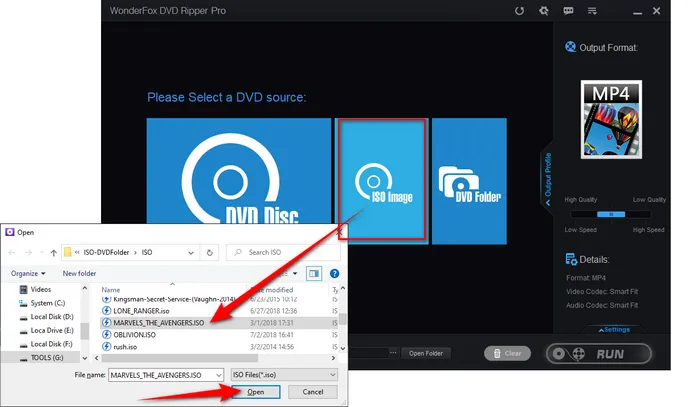
Task: Select the DVD Disc source tile
Action: 239,171
